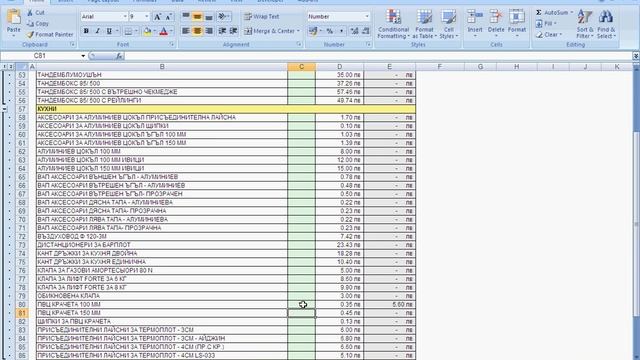Open the font color dropdown arrow

click(171, 31)
